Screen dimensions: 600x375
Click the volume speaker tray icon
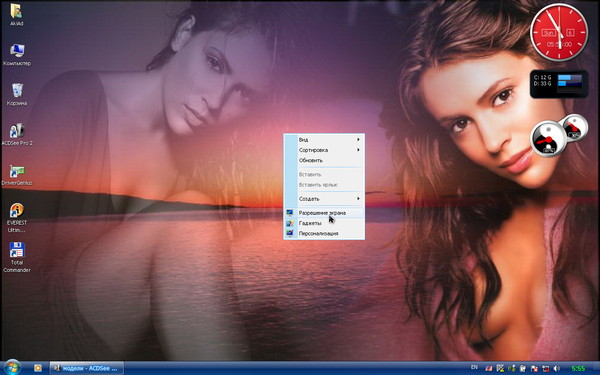click(x=557, y=368)
